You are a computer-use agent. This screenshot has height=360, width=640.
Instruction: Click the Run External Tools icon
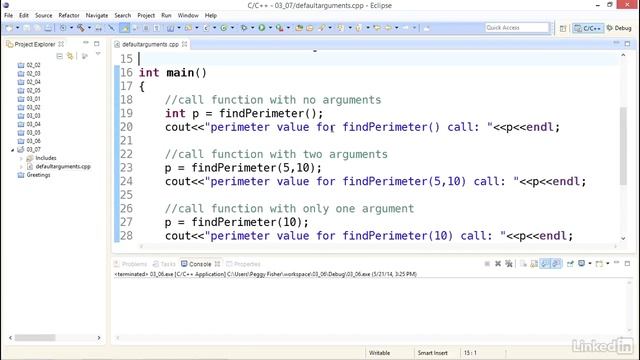[279, 28]
